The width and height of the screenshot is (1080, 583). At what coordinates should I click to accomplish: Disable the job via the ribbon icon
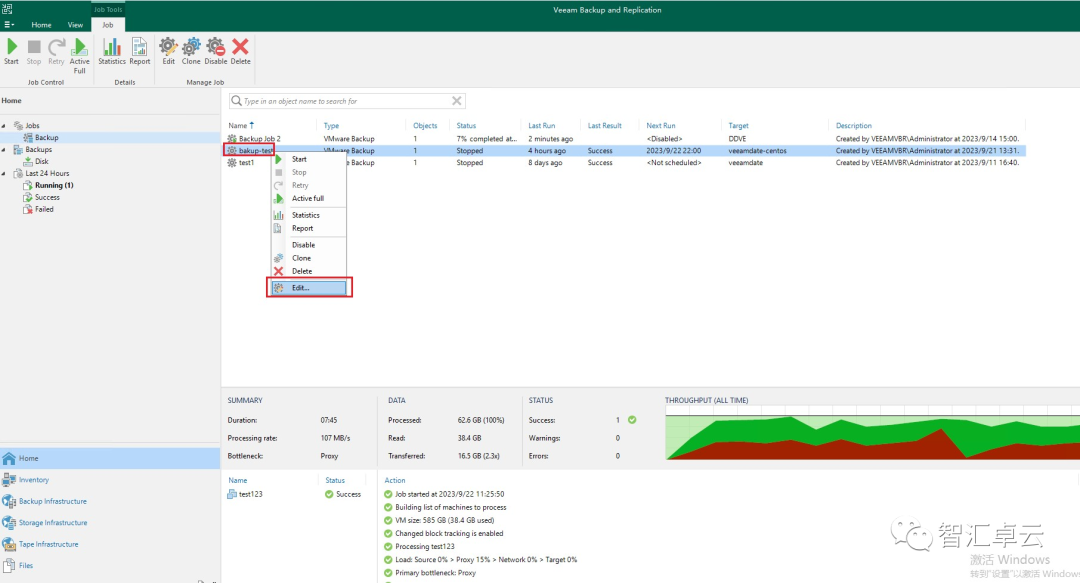215,50
